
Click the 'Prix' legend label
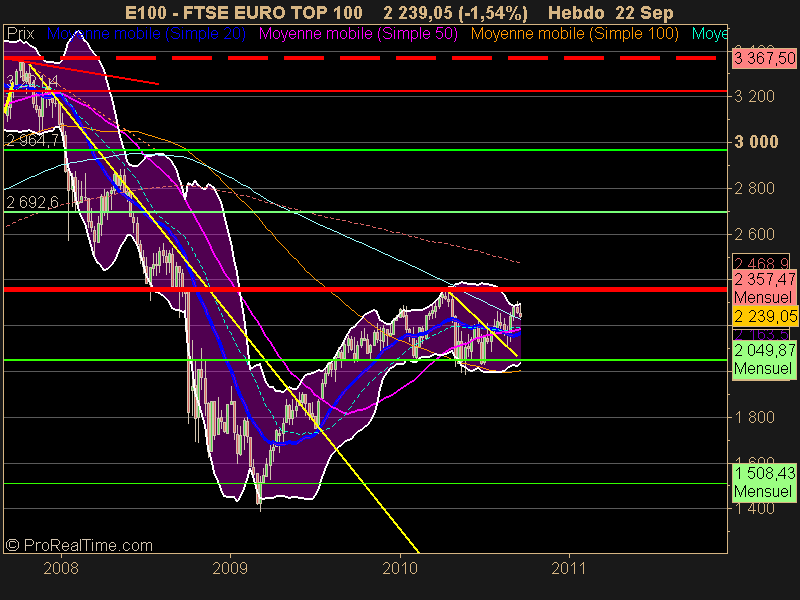pyautogui.click(x=20, y=34)
